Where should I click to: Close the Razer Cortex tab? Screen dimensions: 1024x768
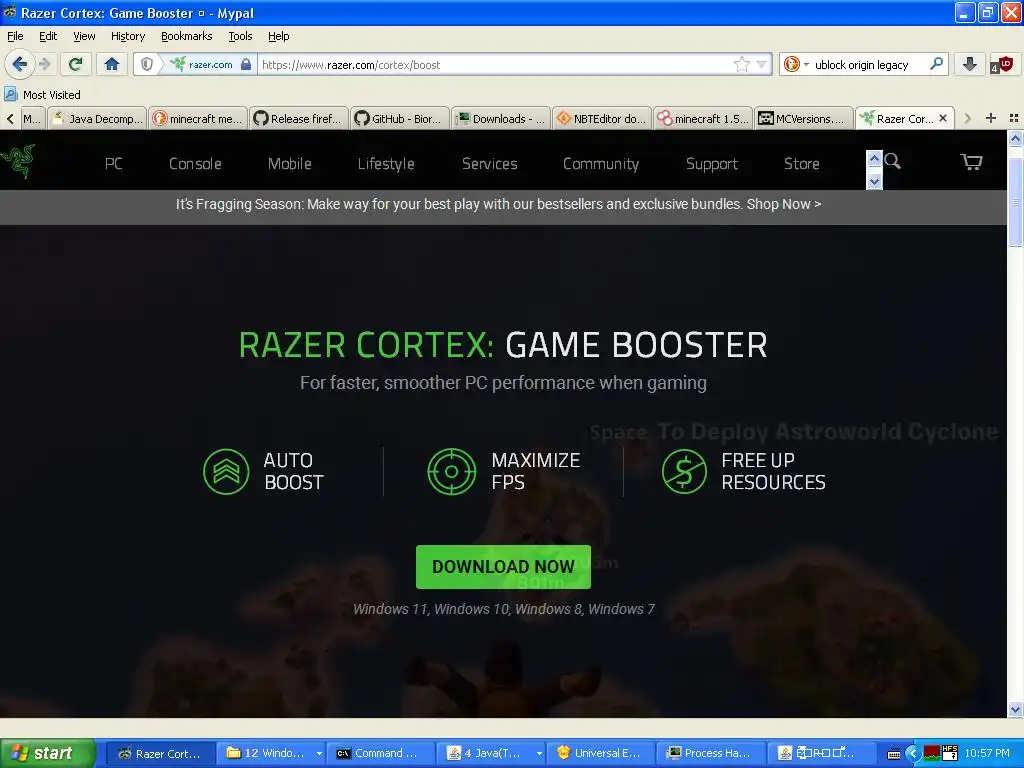coord(943,118)
